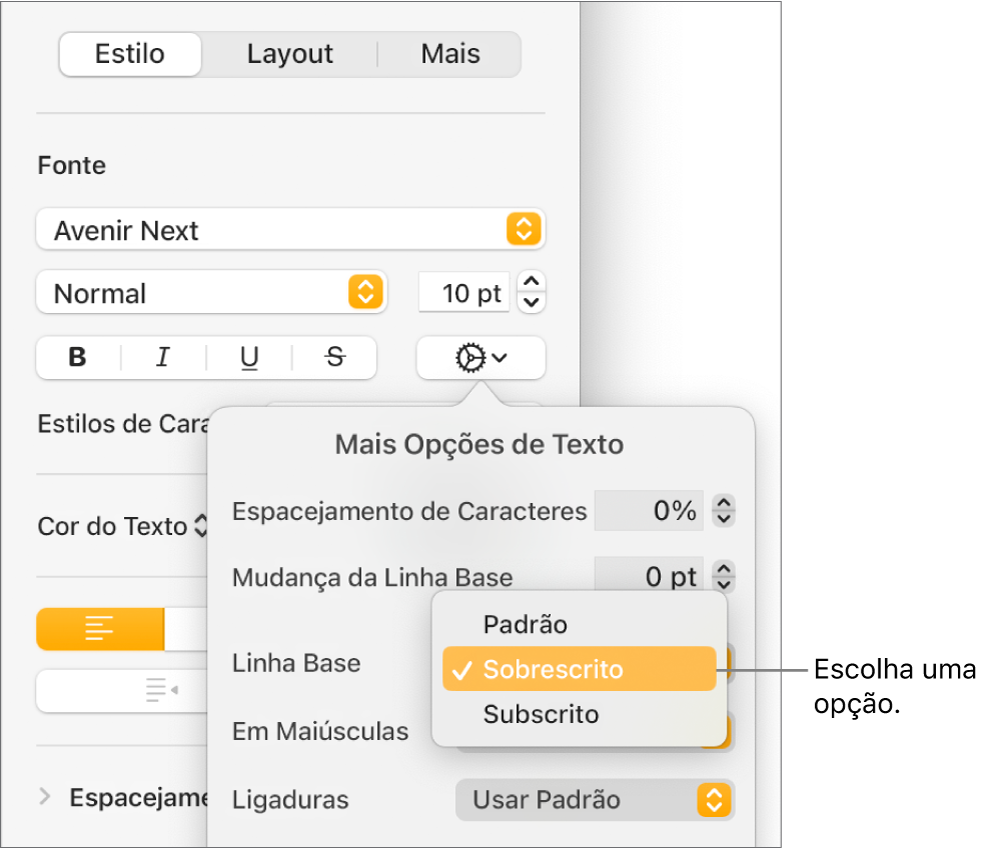This screenshot has width=988, height=849.
Task: Toggle strikethrough formatting
Action: [335, 357]
